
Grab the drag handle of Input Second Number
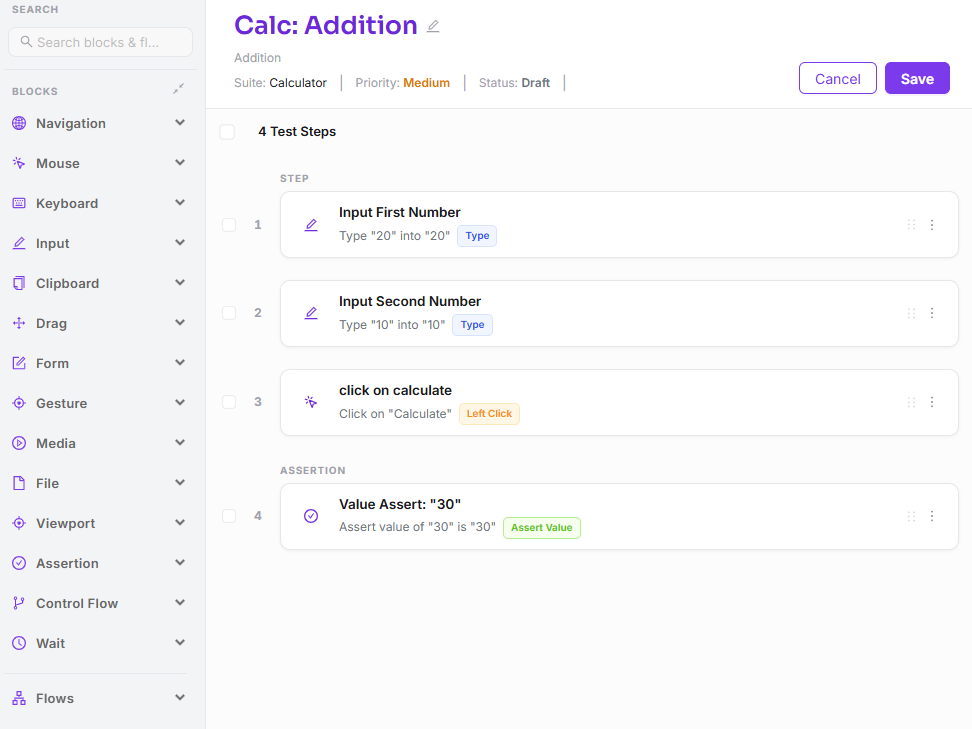[911, 313]
